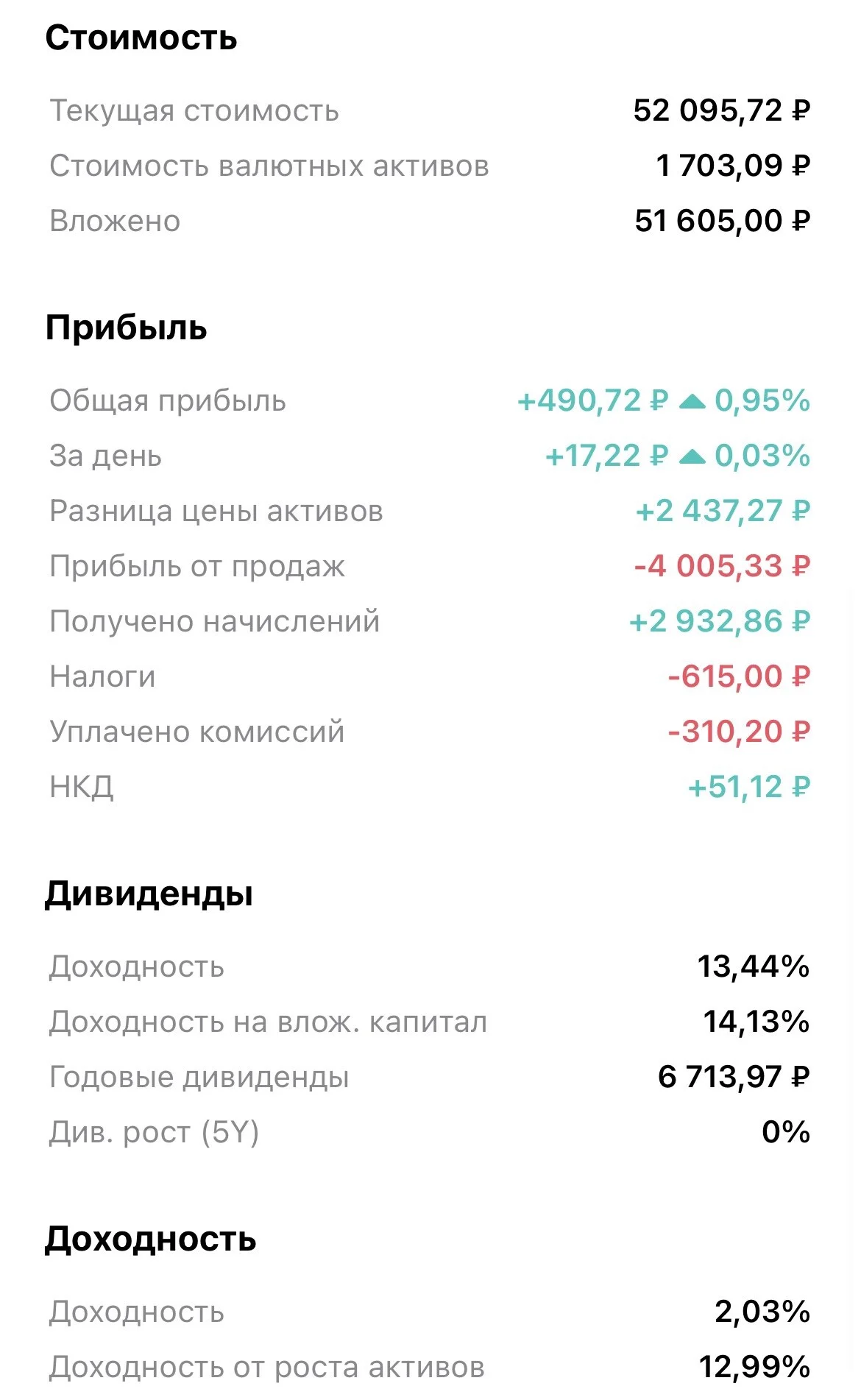Click the up triangle next to 0,03%
The image size is (861, 1400).
coord(692,456)
